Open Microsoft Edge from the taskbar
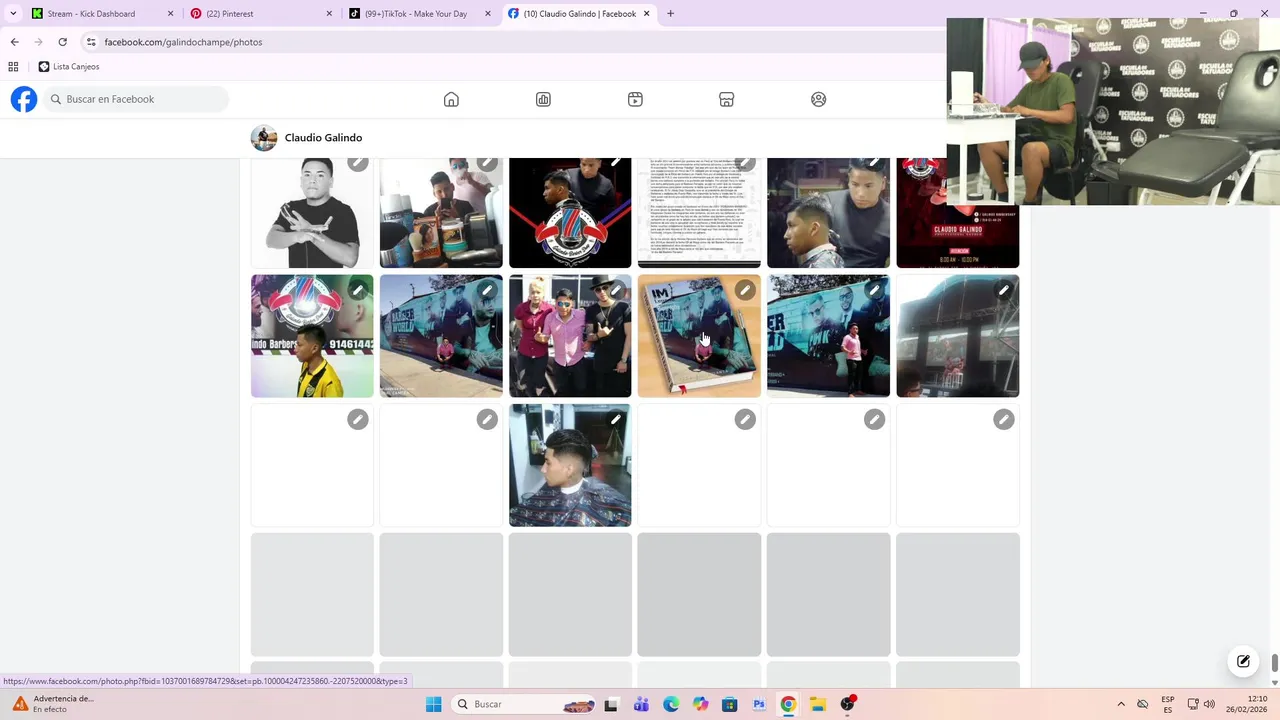Image resolution: width=1280 pixels, height=720 pixels. [x=671, y=704]
